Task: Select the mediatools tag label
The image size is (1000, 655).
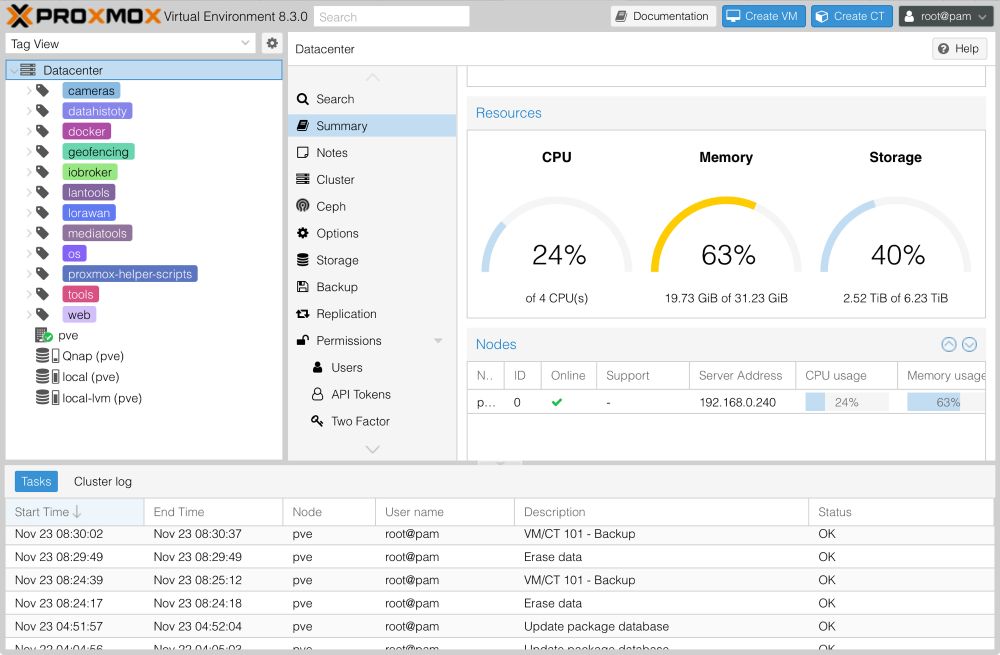Action: tap(98, 233)
